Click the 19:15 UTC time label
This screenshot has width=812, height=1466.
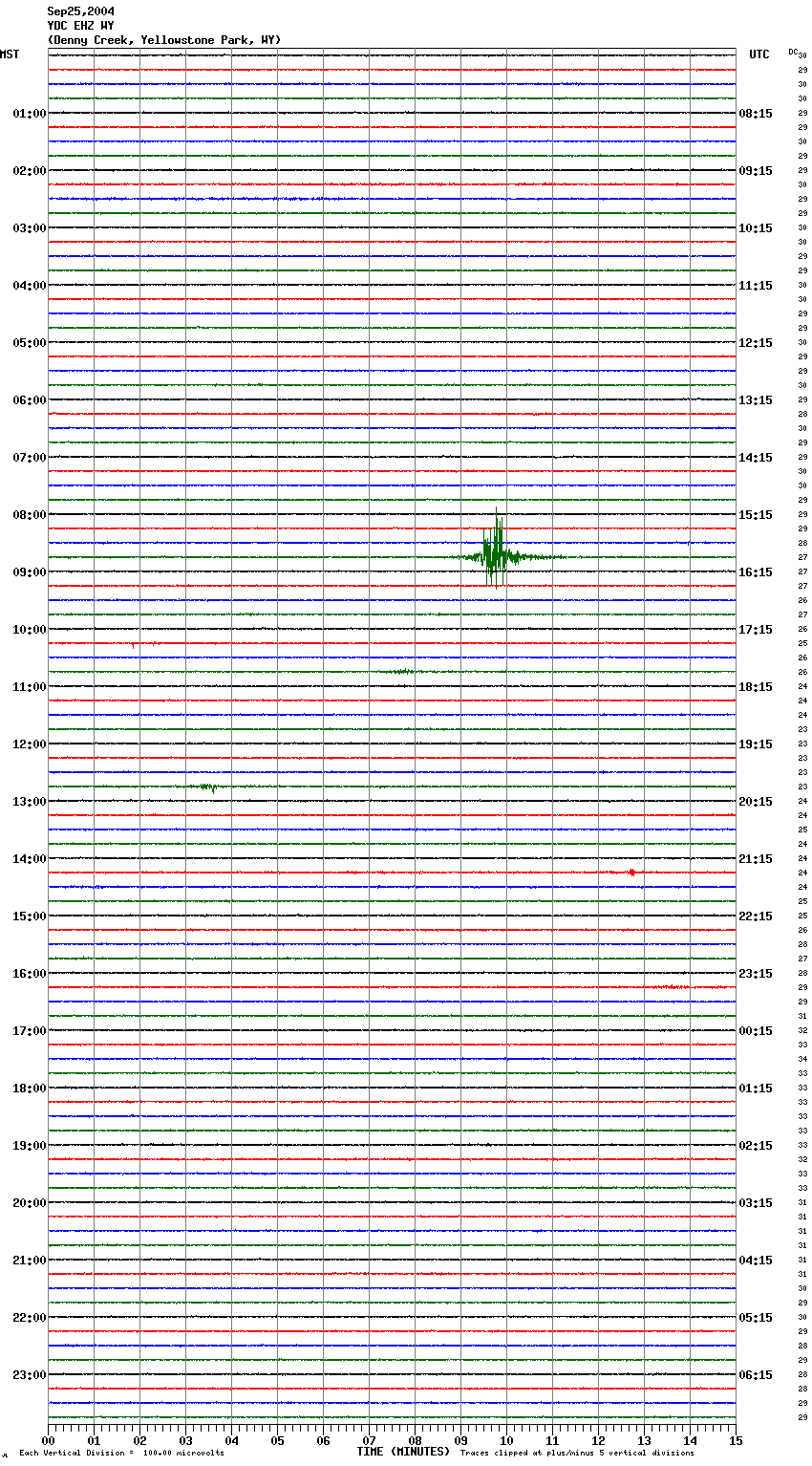(x=756, y=744)
